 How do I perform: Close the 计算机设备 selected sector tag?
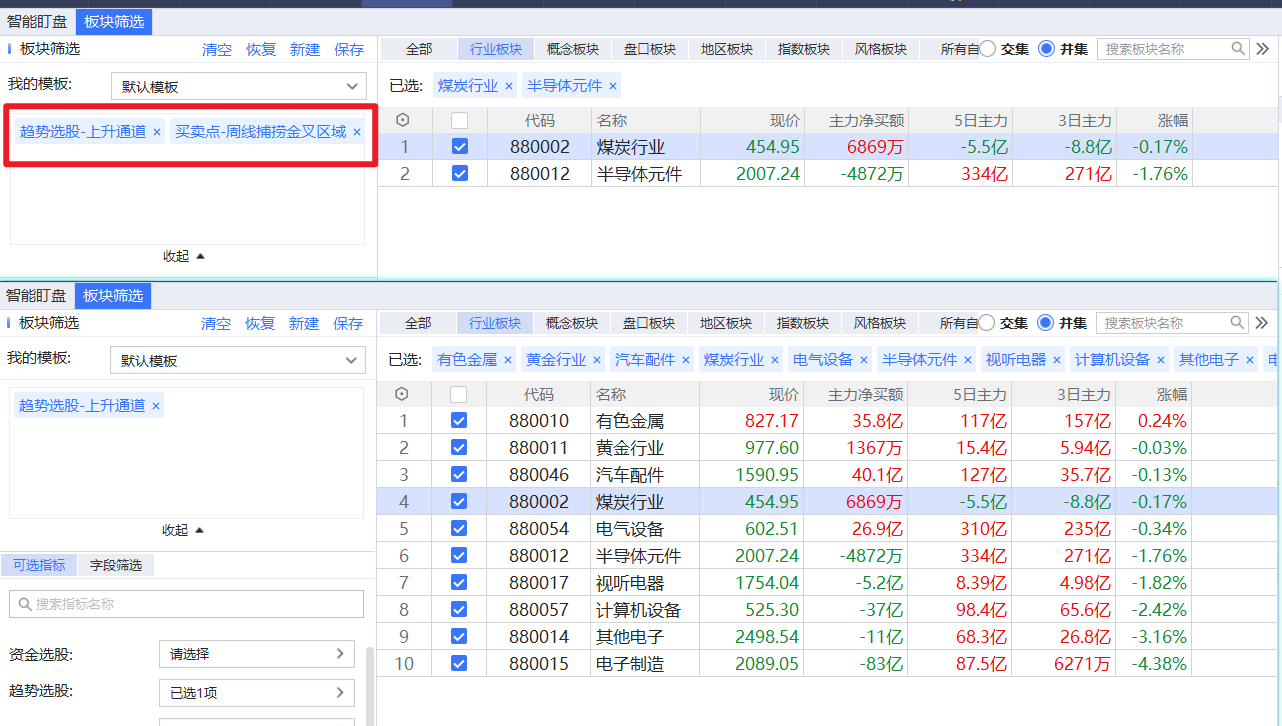[1160, 360]
